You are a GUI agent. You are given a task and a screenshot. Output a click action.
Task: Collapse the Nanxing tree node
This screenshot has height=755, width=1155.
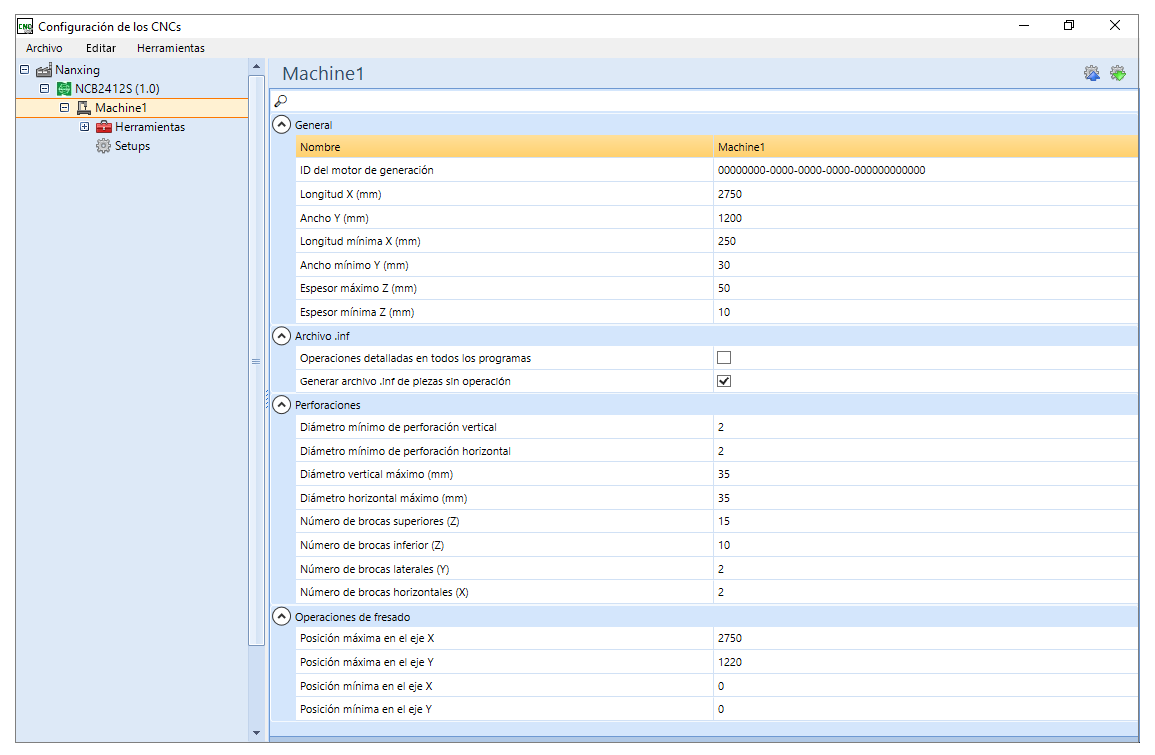tap(24, 69)
